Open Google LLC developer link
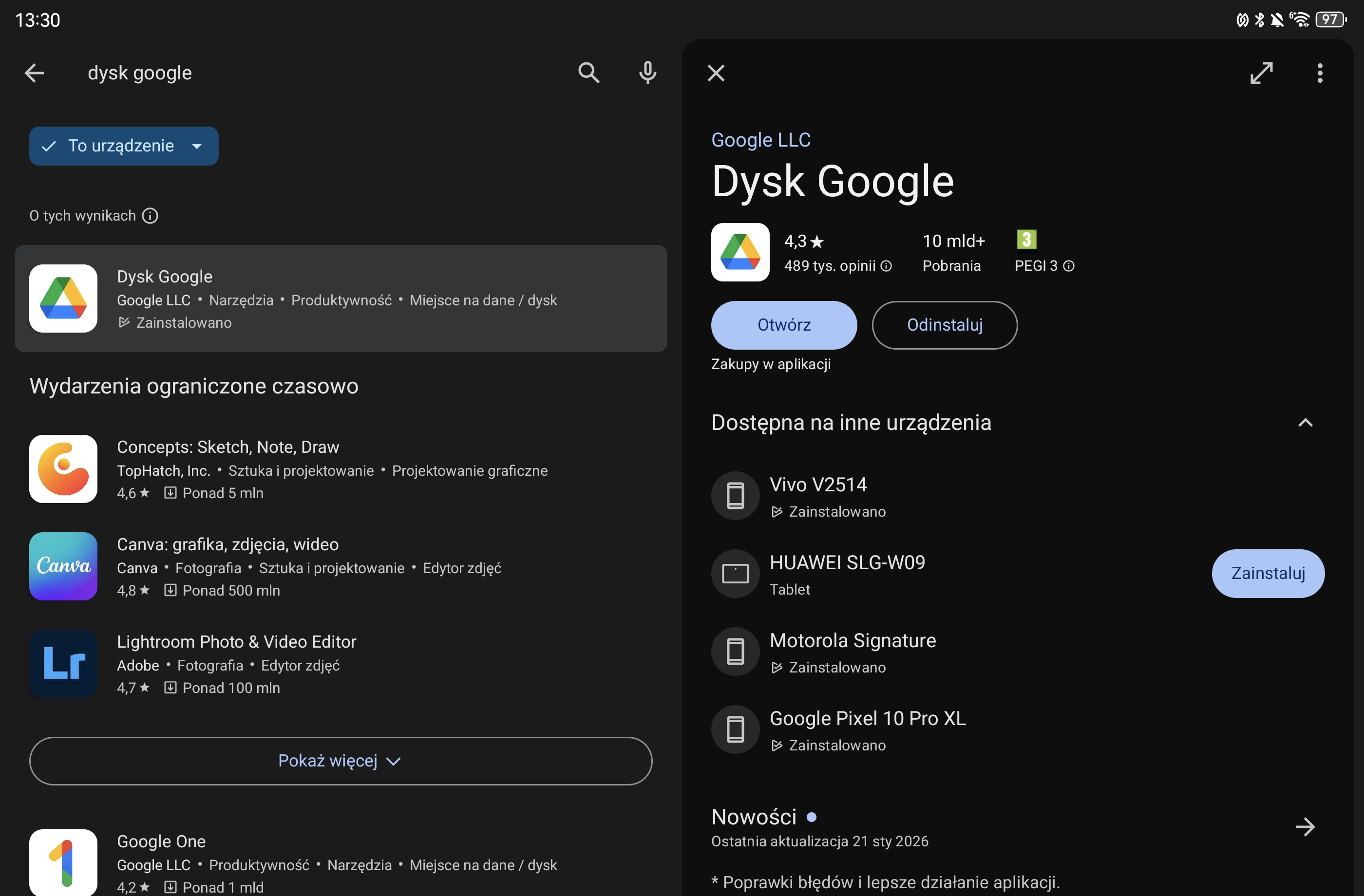1364x896 pixels. pyautogui.click(x=760, y=140)
